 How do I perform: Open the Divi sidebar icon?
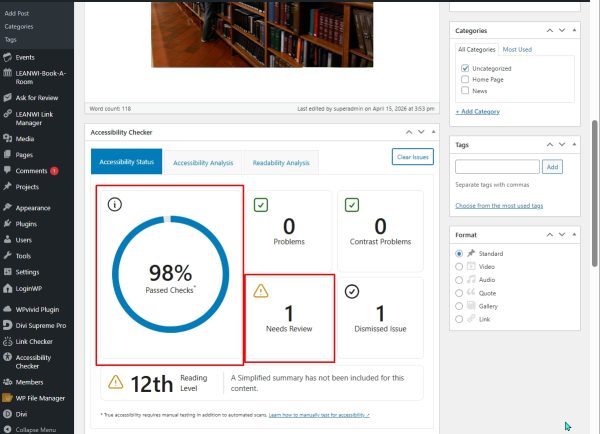coord(7,414)
